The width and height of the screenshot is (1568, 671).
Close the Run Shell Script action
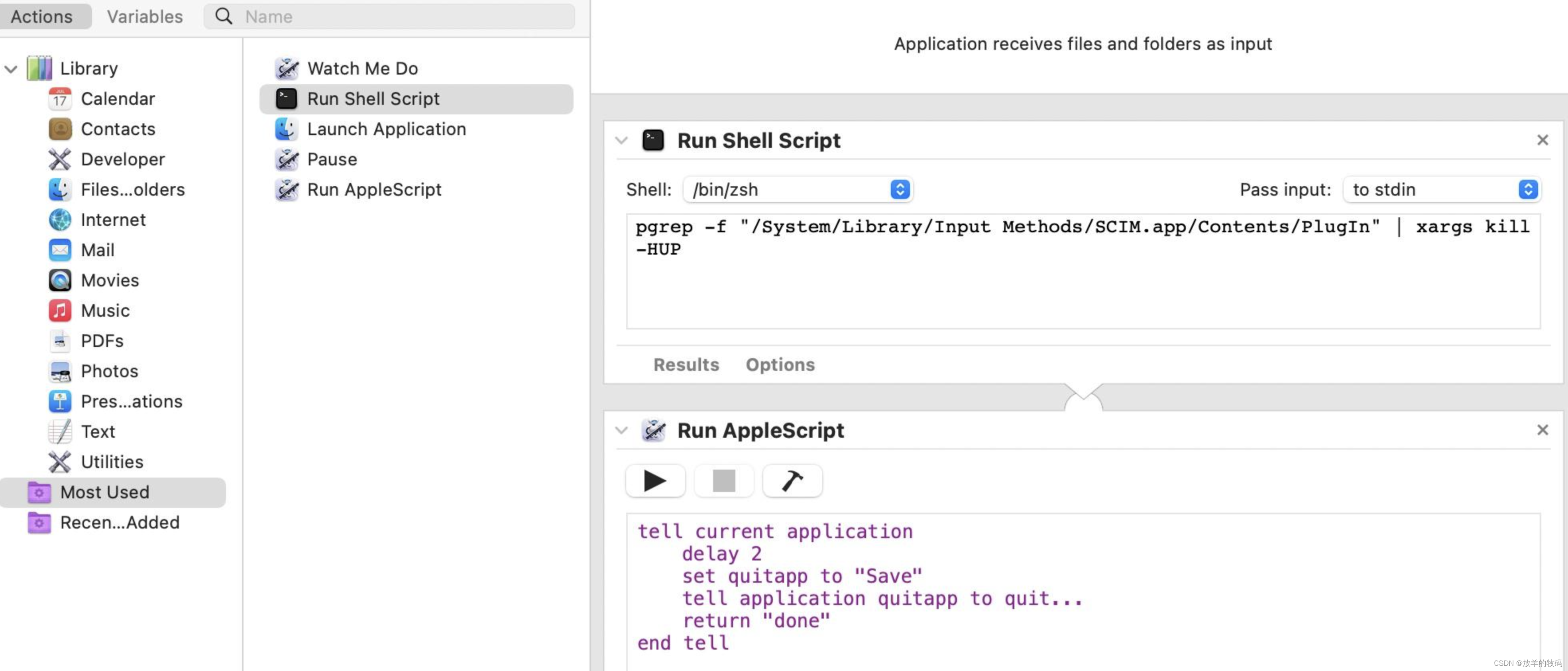tap(1542, 140)
